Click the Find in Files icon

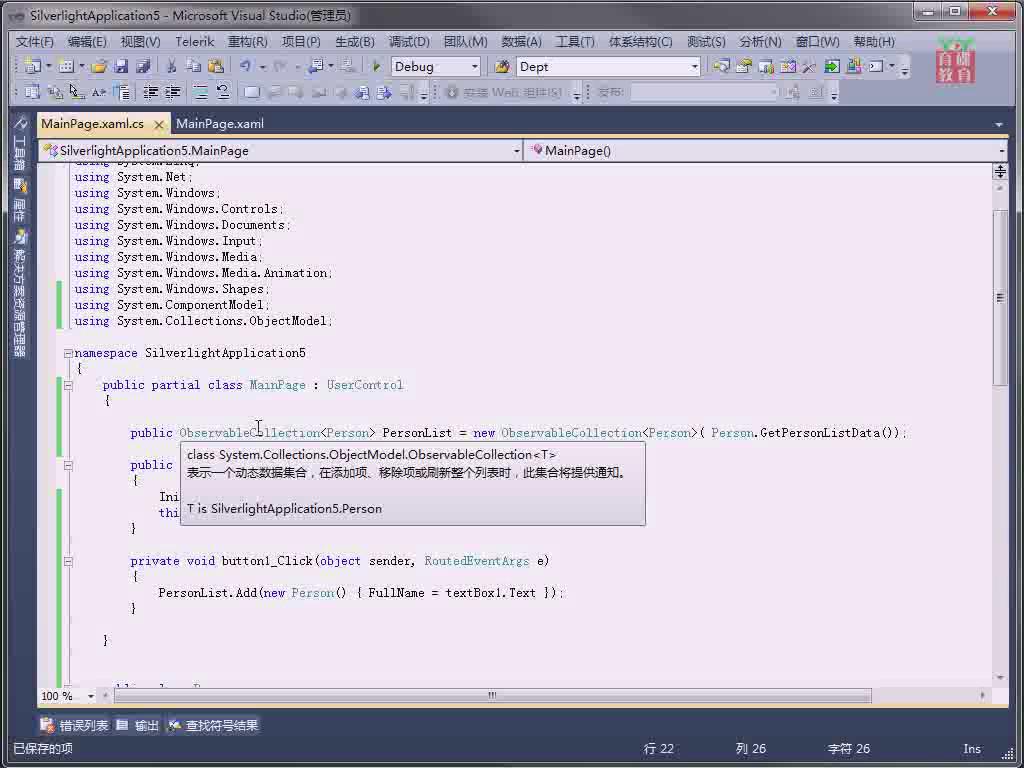tap(502, 66)
